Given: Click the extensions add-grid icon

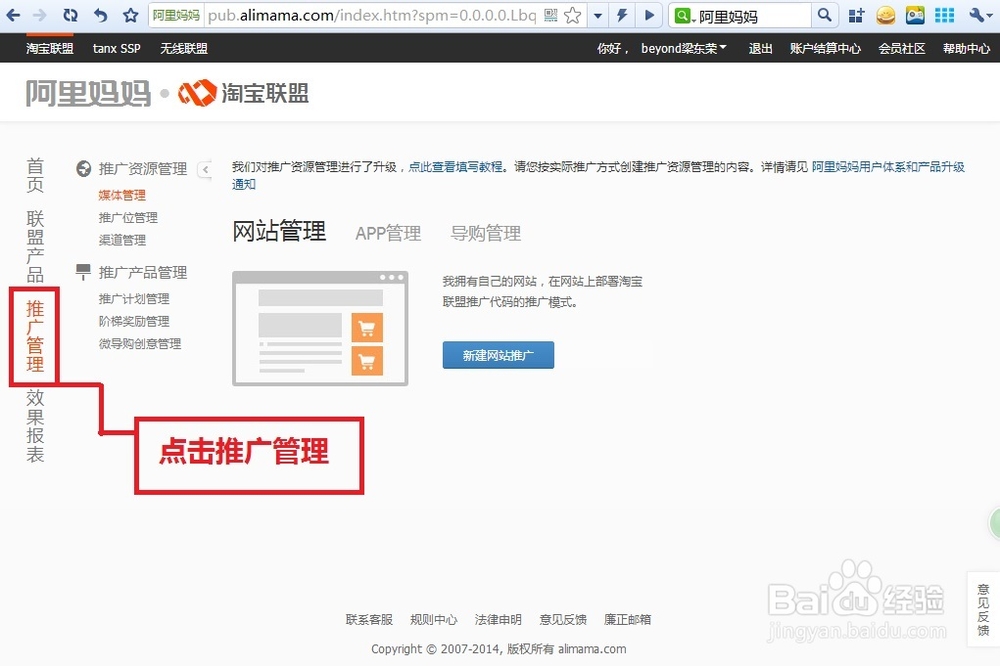Looking at the screenshot, I should 857,15.
